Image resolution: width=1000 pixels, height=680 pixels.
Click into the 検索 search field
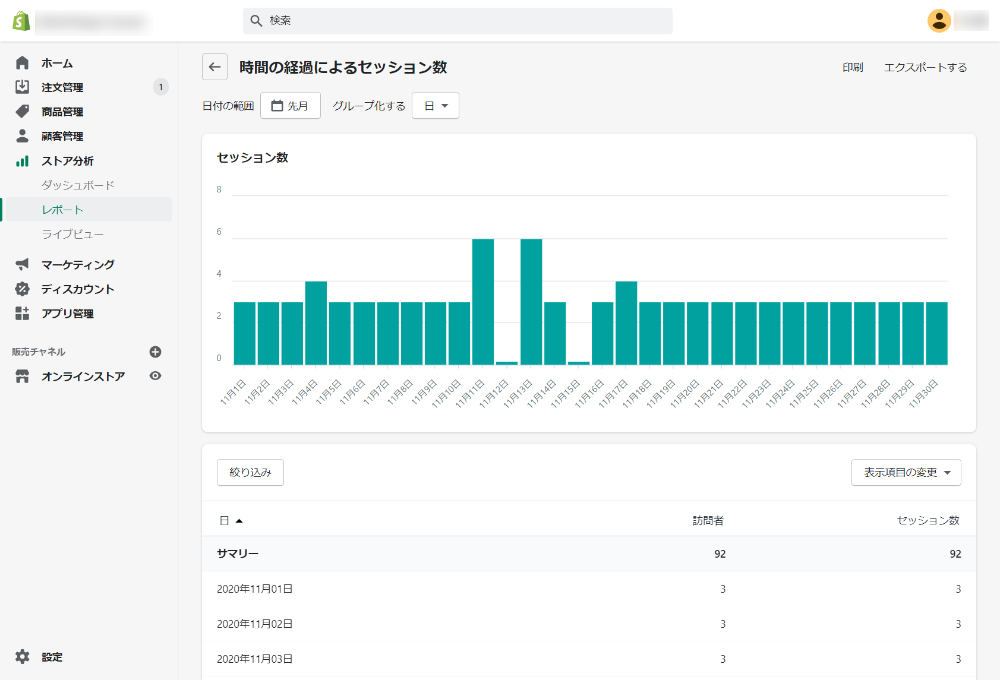(x=457, y=21)
